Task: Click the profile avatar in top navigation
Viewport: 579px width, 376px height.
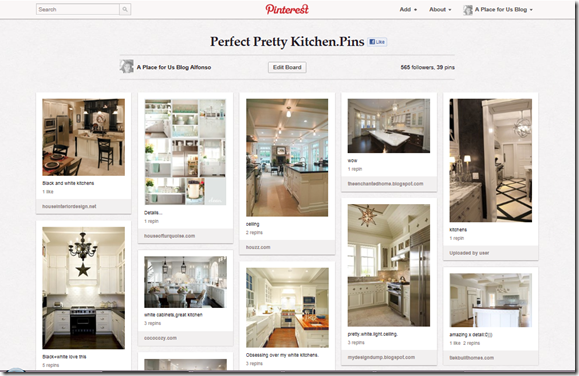Action: [x=468, y=10]
